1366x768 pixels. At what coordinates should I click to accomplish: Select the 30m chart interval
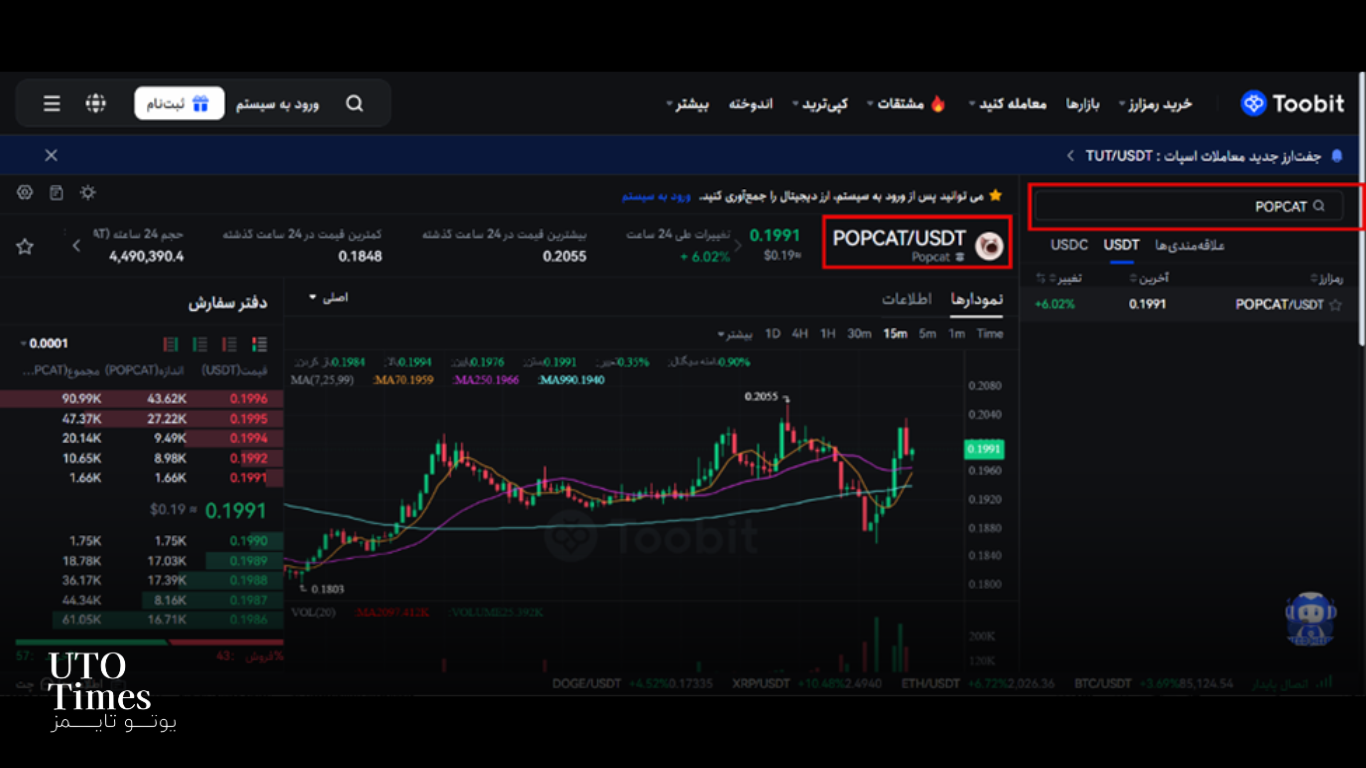coord(859,334)
